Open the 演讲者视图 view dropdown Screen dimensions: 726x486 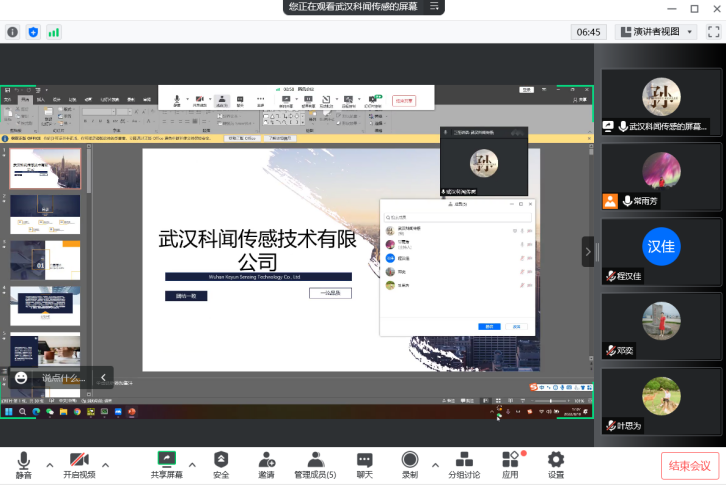point(656,32)
